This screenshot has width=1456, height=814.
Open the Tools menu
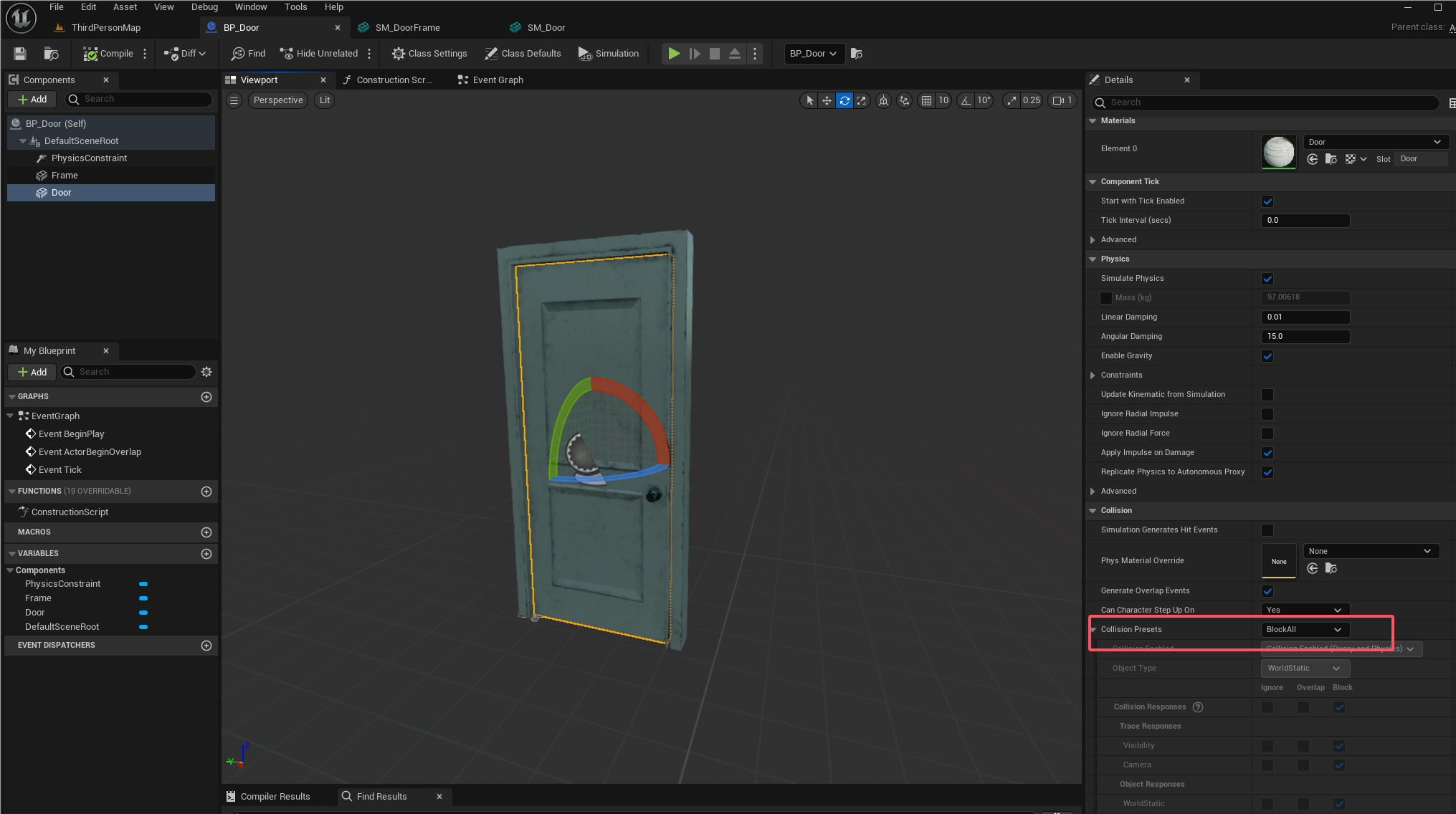coord(295,7)
